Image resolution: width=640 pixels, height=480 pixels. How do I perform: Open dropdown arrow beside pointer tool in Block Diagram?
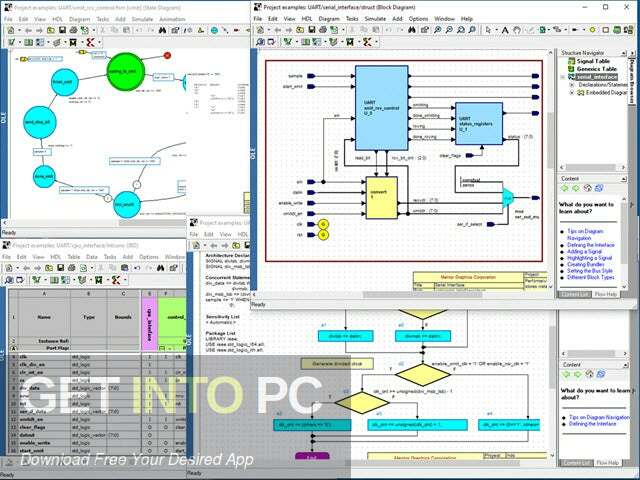[x=496, y=30]
